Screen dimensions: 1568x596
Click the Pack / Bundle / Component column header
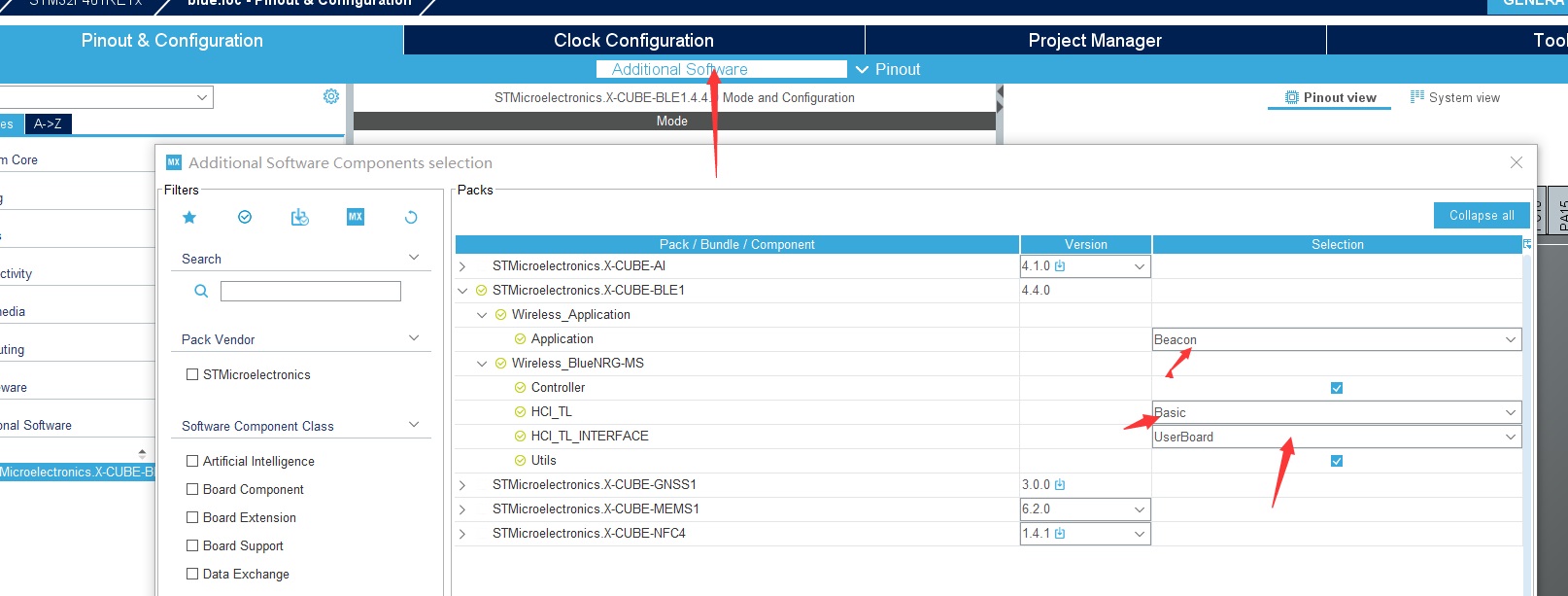coord(736,244)
